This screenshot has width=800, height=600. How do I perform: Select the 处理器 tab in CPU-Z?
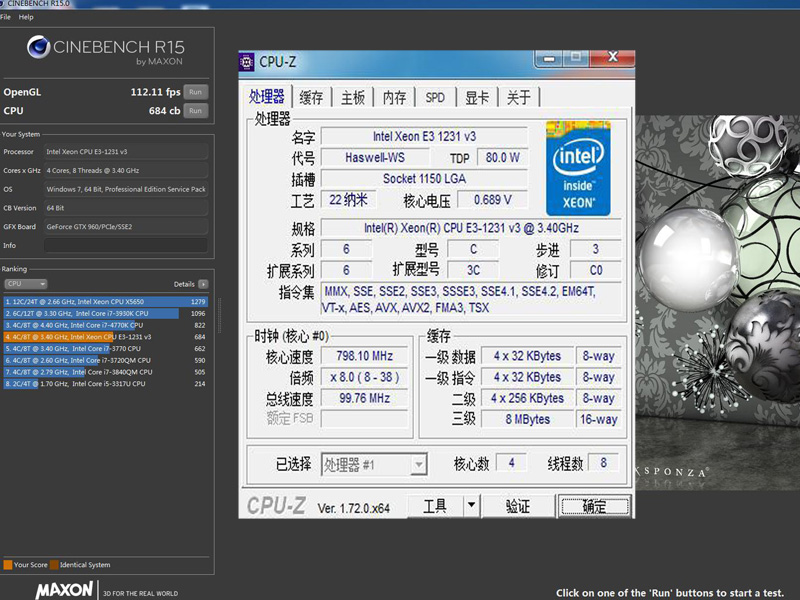click(266, 96)
